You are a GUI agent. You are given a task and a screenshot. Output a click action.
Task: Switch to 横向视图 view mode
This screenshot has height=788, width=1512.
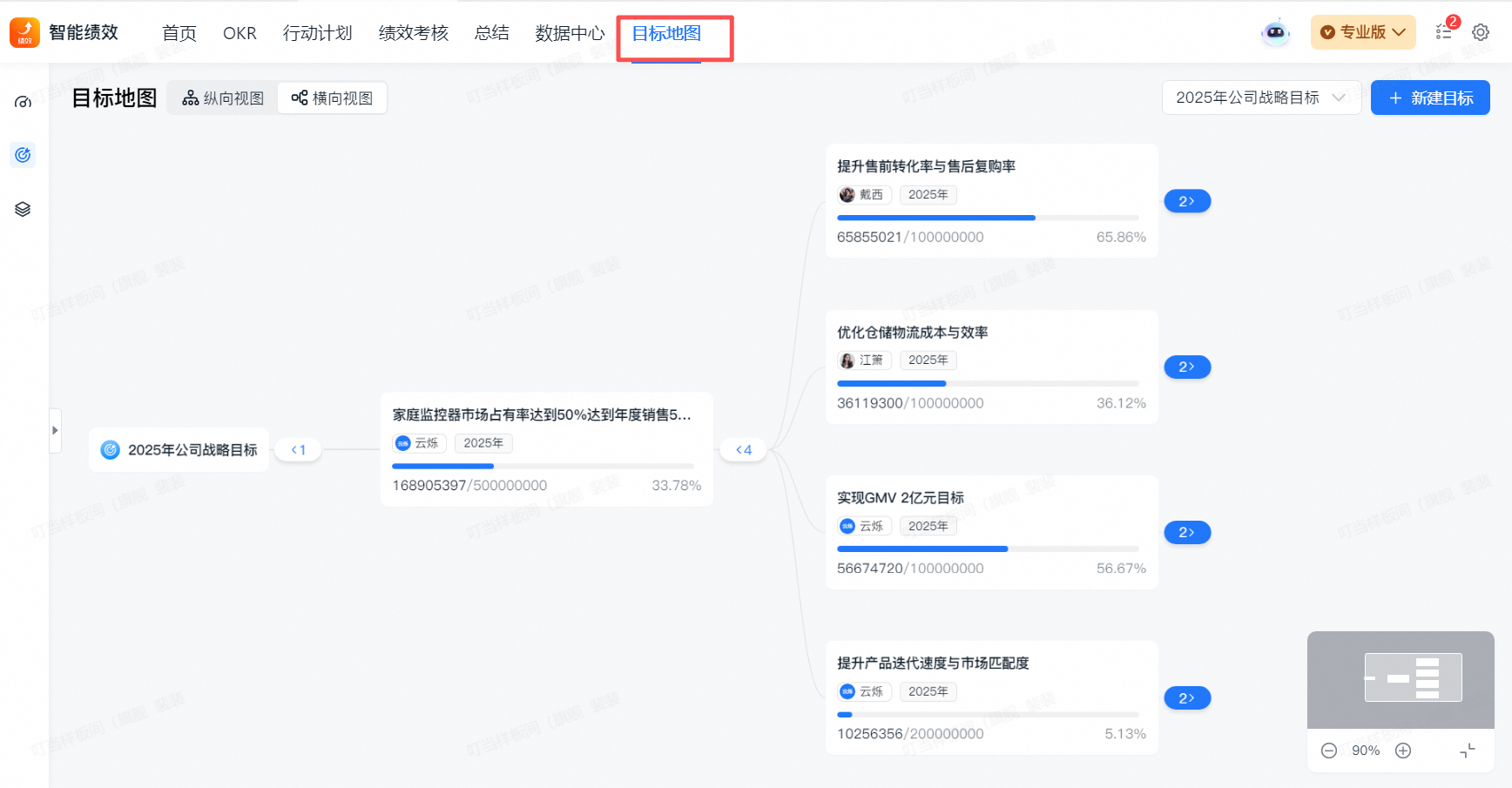click(332, 98)
